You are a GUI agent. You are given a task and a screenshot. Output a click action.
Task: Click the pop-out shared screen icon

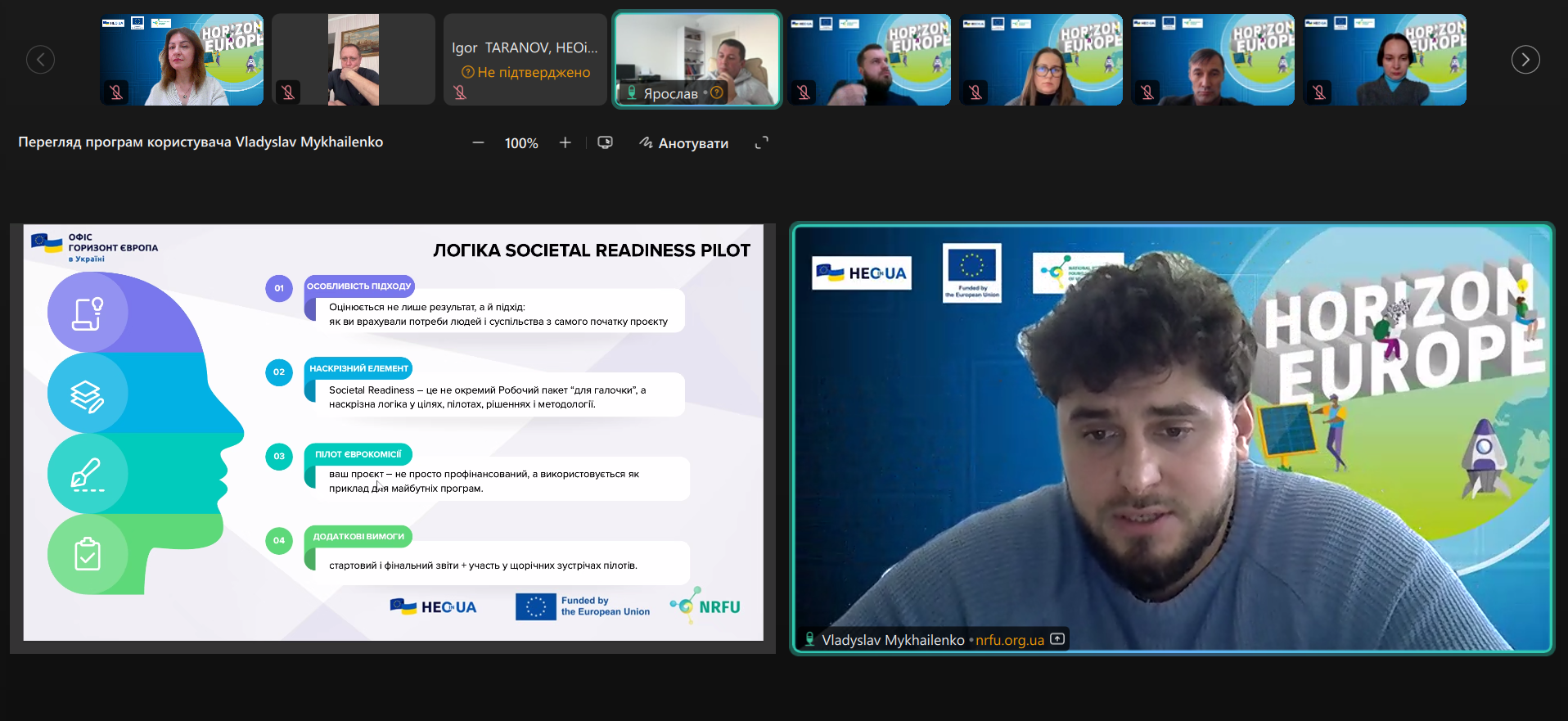605,142
